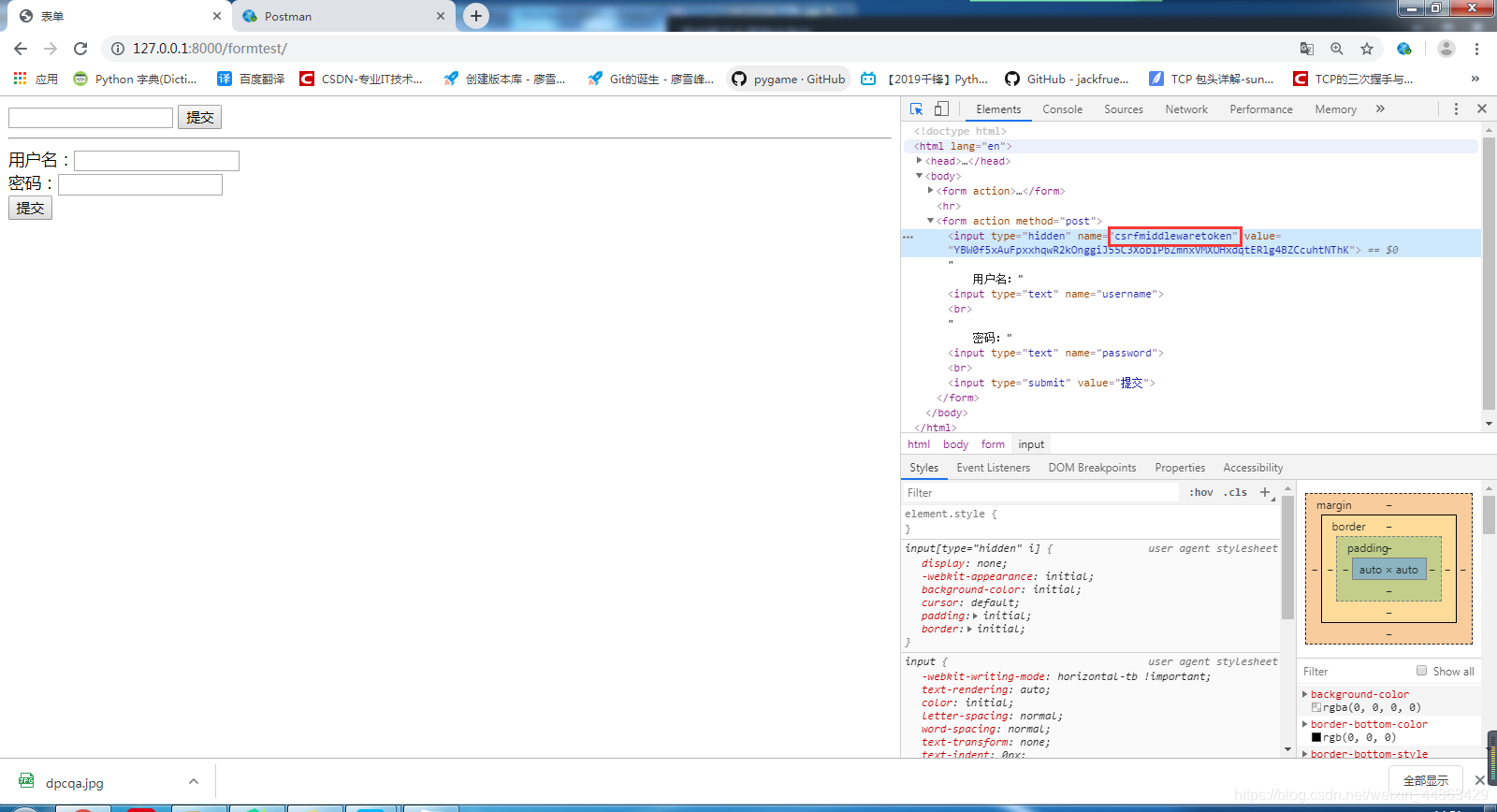
Task: Select the Elements tab
Action: tap(998, 109)
